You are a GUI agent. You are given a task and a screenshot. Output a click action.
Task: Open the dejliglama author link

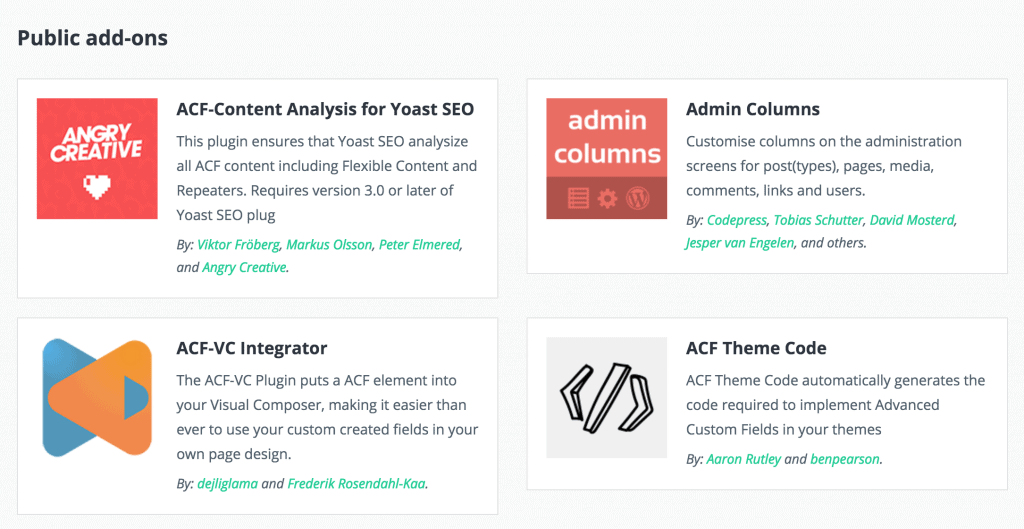[x=227, y=484]
